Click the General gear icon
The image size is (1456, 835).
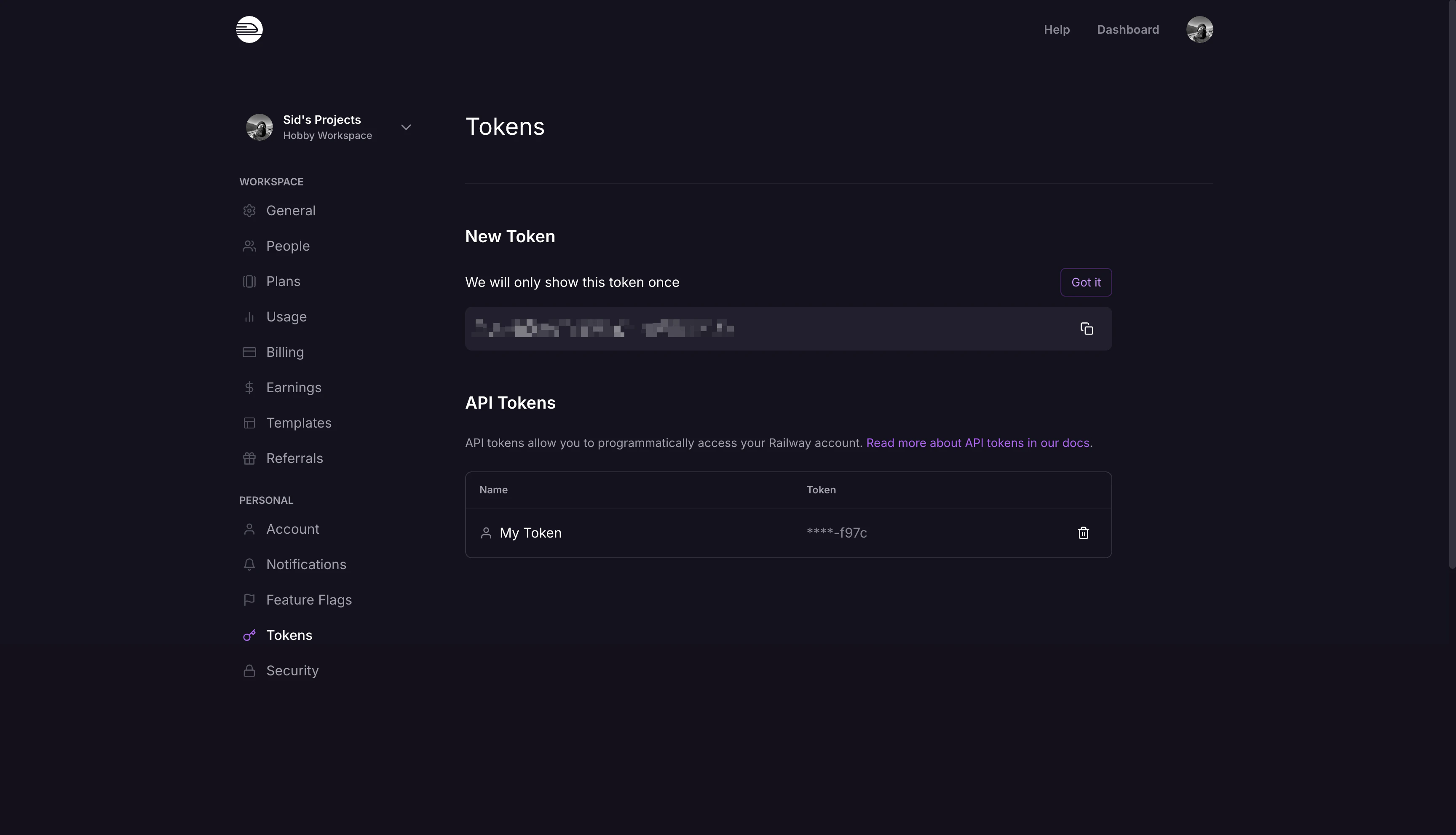(249, 211)
